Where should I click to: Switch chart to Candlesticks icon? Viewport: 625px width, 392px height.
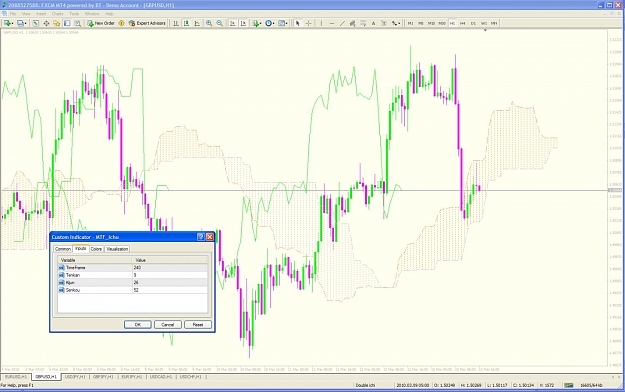(x=186, y=24)
